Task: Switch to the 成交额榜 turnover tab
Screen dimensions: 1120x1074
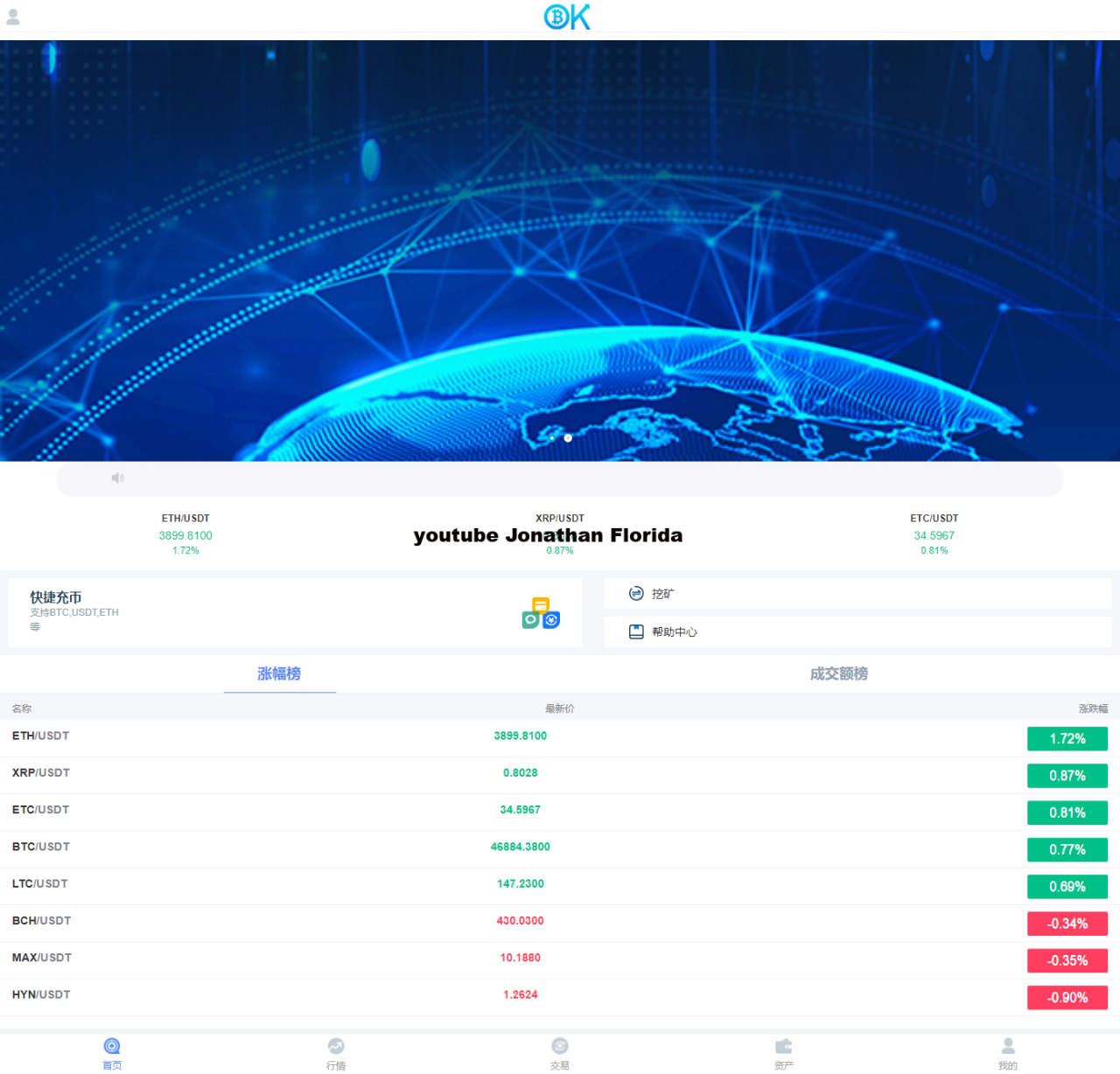Action: point(839,673)
